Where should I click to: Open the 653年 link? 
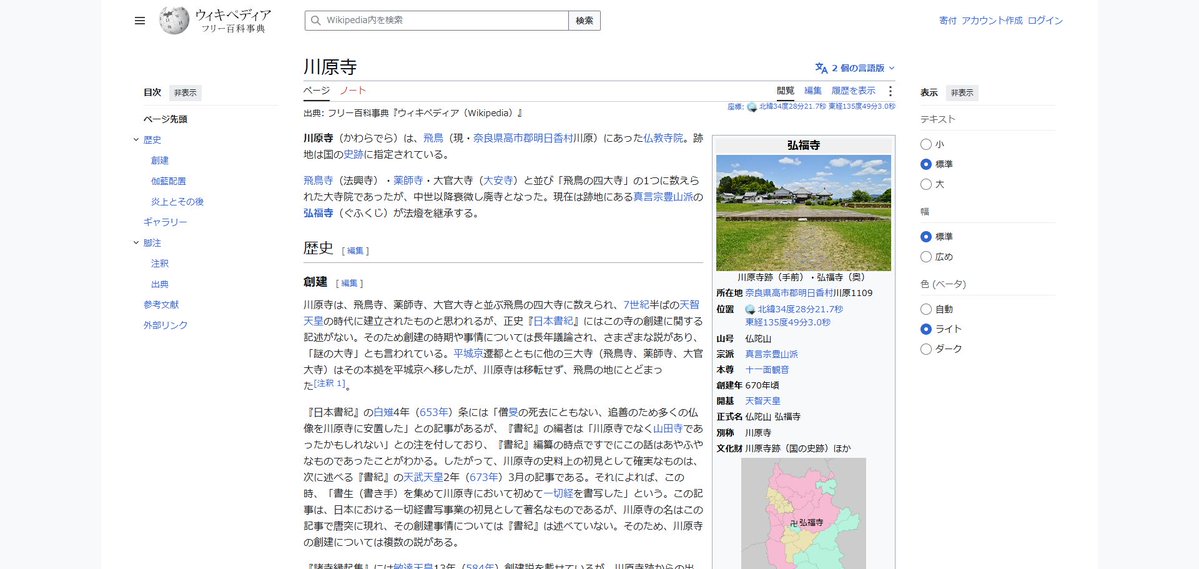click(435, 412)
